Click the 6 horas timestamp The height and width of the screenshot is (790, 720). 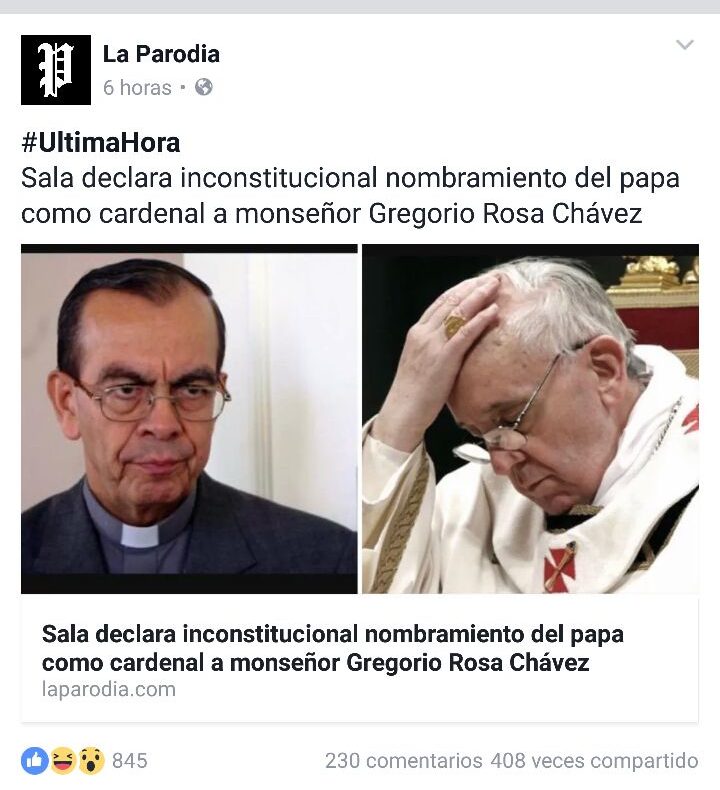click(137, 88)
